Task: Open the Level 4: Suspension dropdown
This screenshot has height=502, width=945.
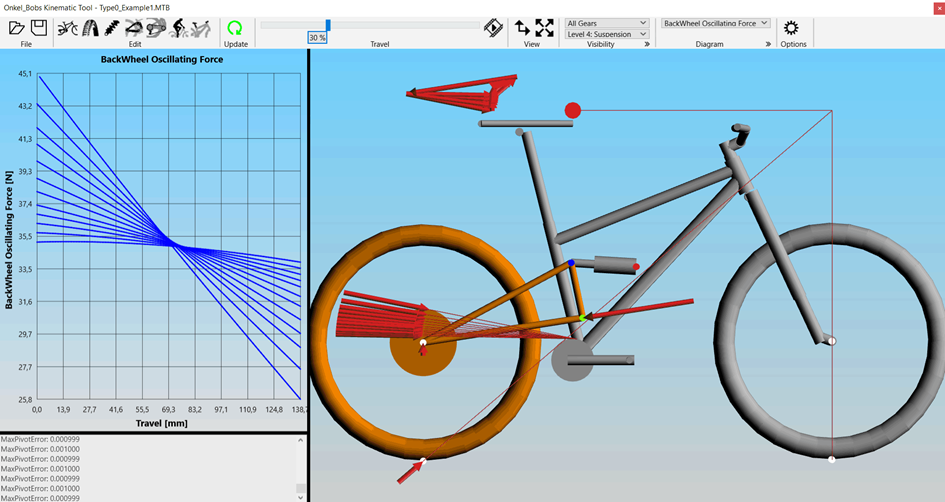Action: click(606, 34)
